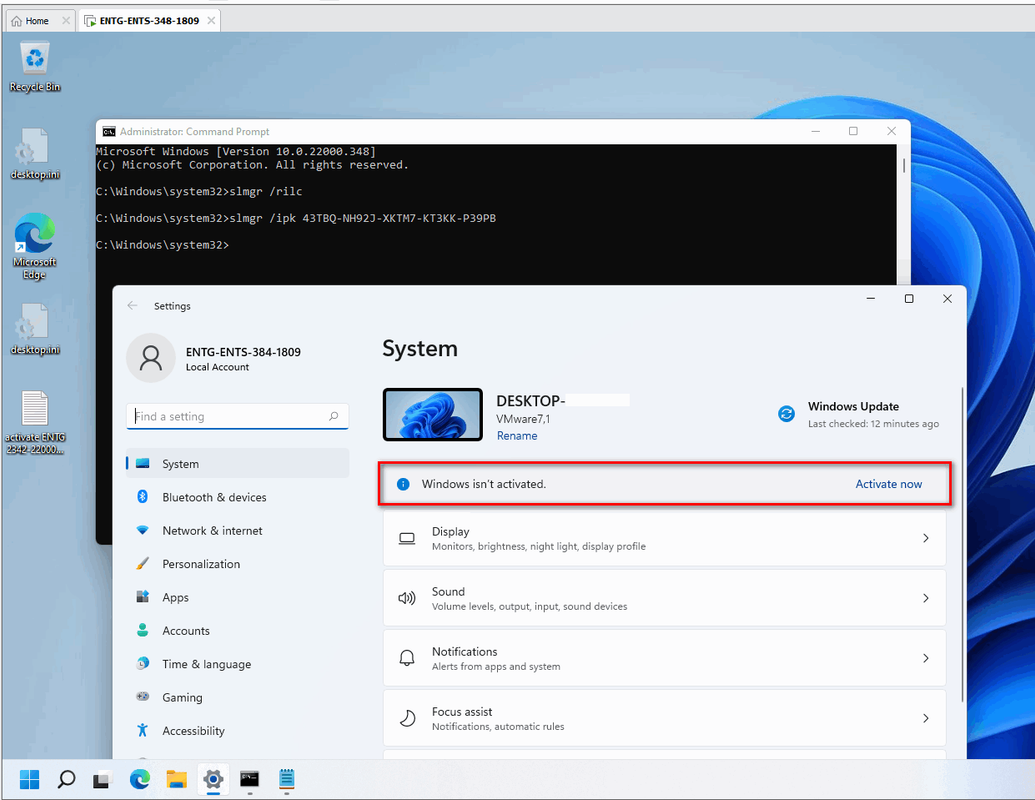Open taskbar Search magnifier

(66, 780)
